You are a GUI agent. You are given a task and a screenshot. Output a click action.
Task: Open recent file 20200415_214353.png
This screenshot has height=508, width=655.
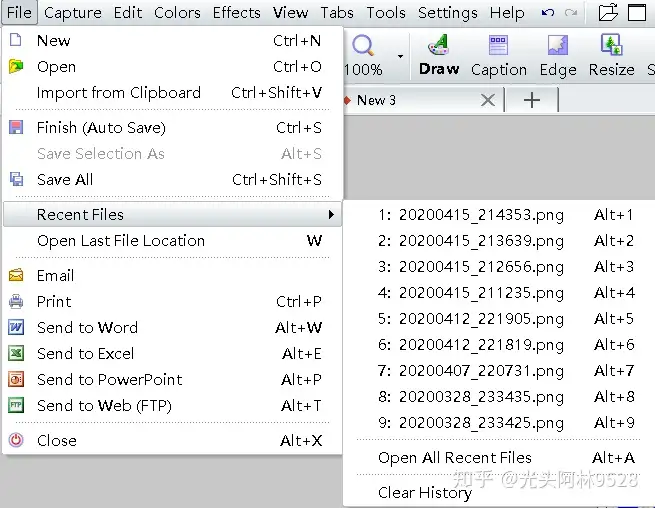tap(499, 215)
